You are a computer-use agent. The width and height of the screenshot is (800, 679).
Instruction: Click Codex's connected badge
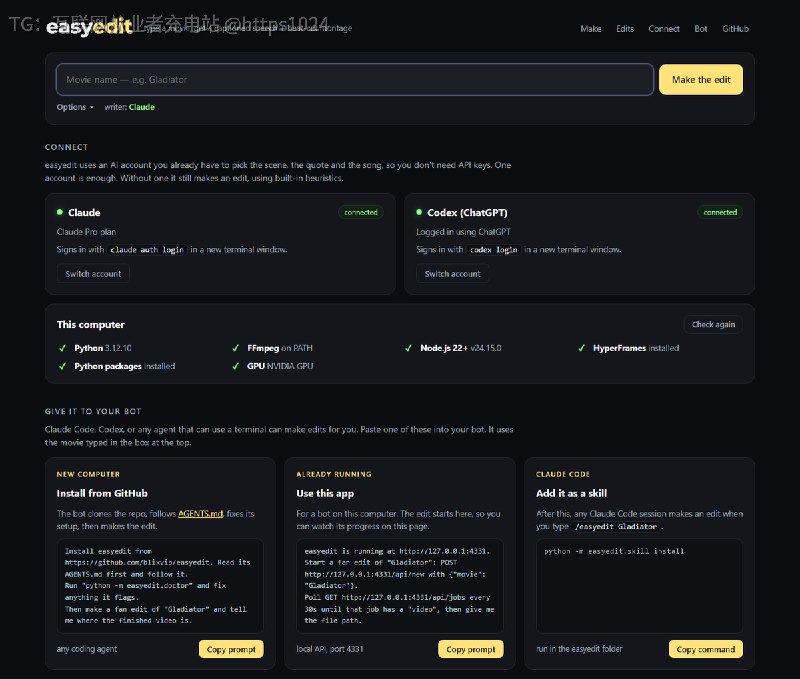(720, 212)
